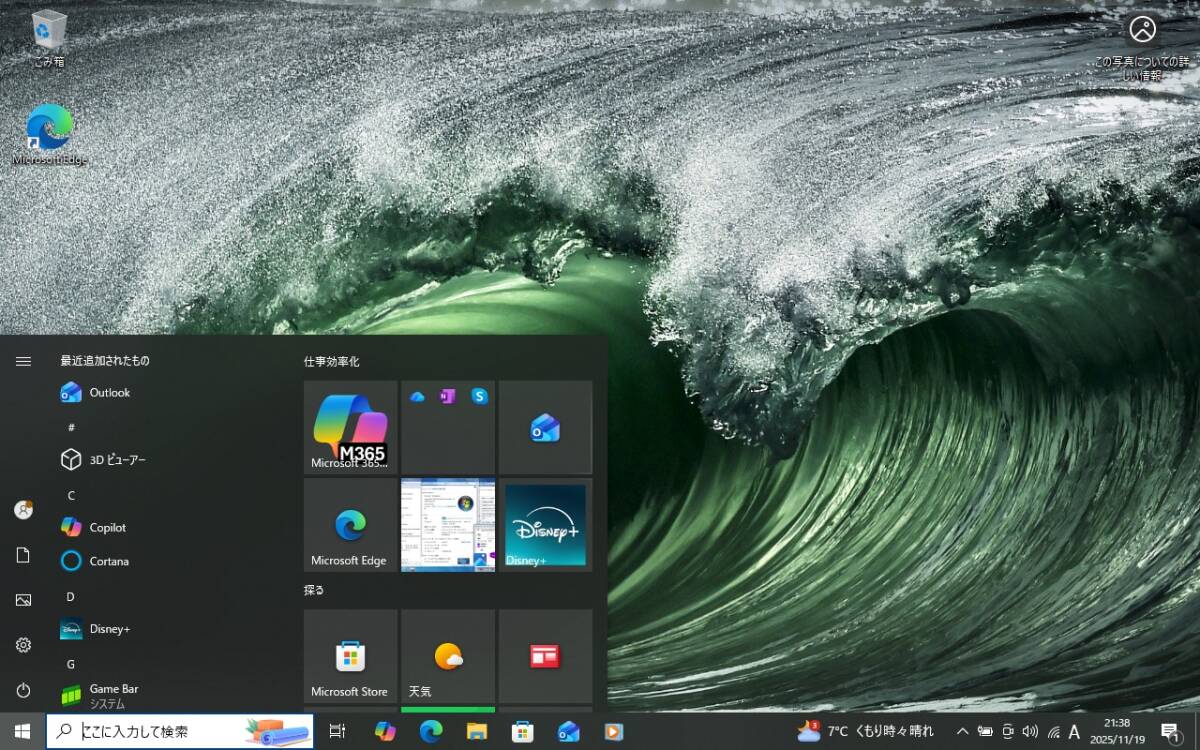Open File Explorer from the taskbar
Viewport: 1200px width, 750px height.
point(477,731)
